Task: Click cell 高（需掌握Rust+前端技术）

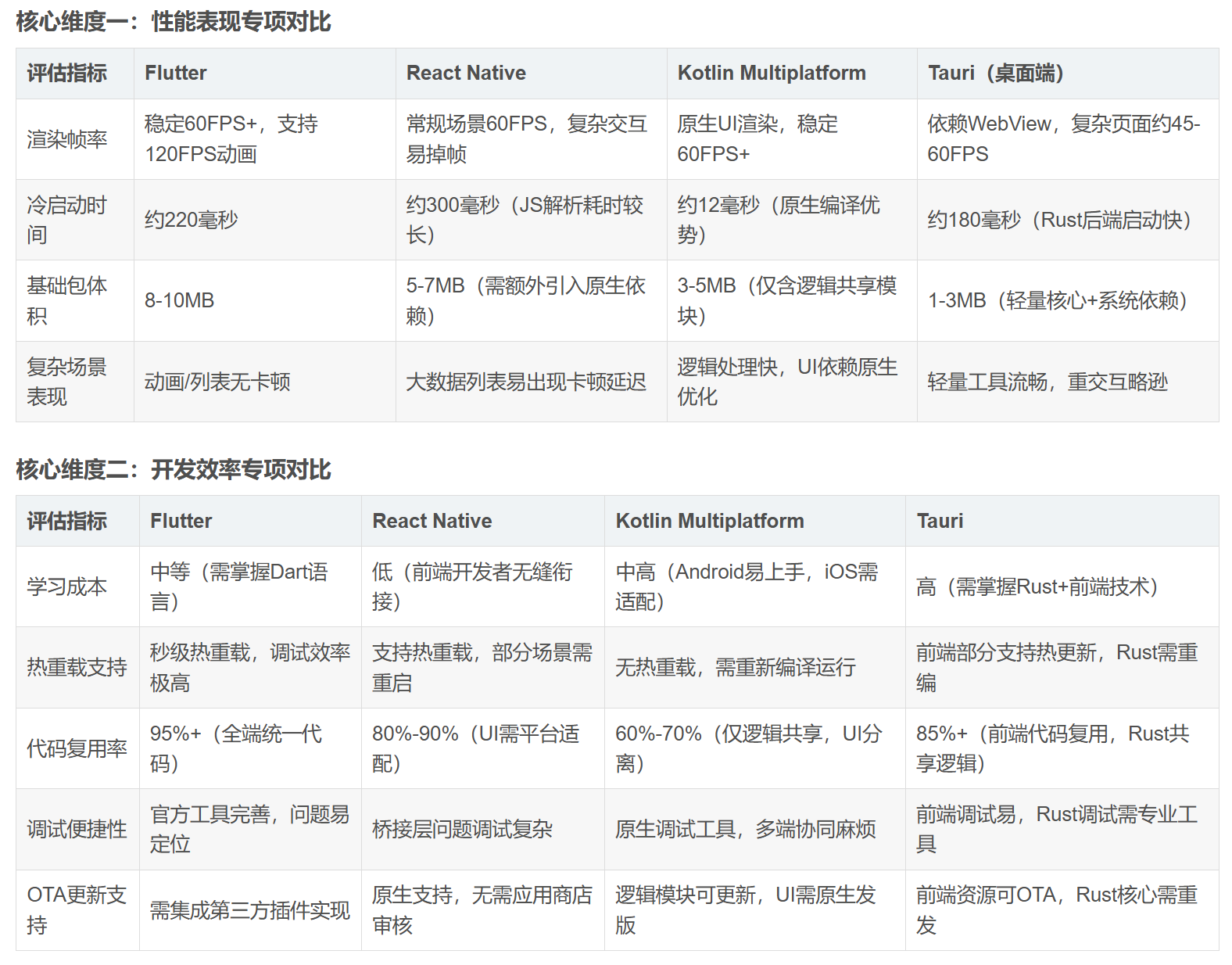Action: pyautogui.click(x=1062, y=587)
